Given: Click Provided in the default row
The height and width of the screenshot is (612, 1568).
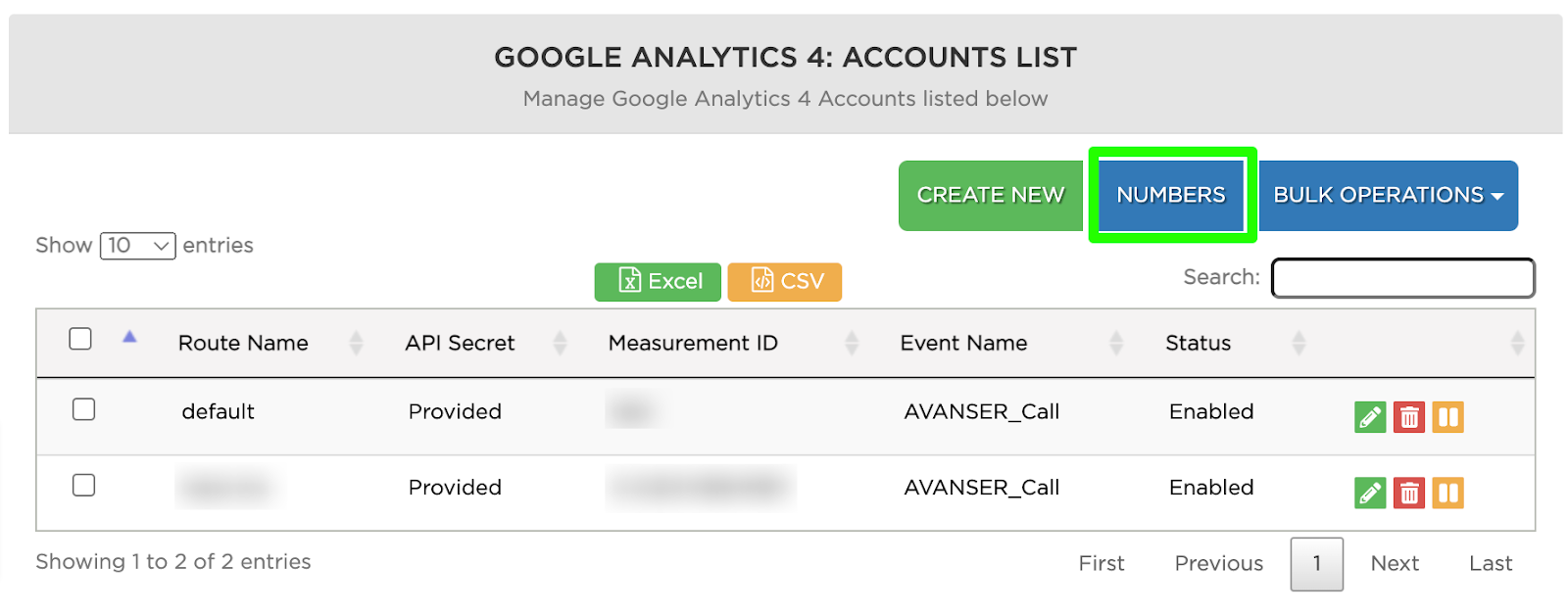Looking at the screenshot, I should pos(455,412).
